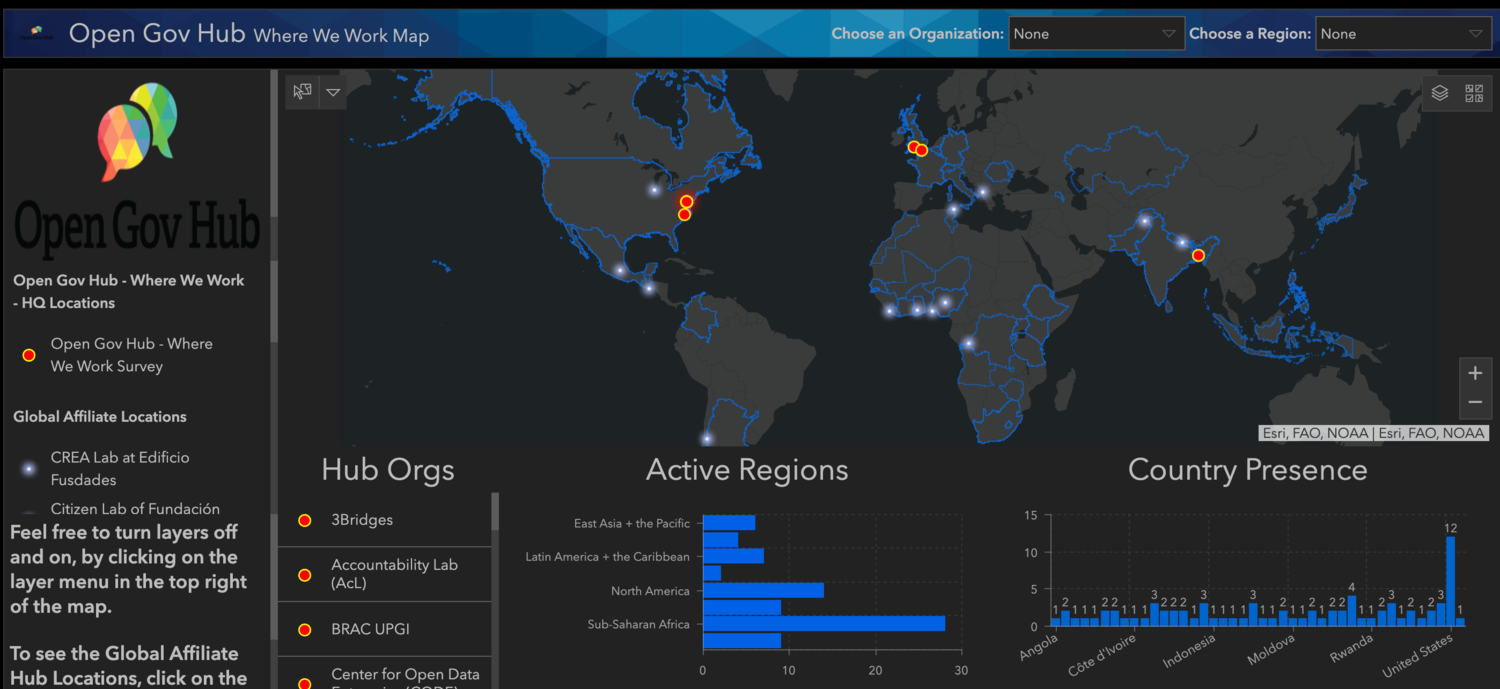
Task: Open the basemap gallery icon
Action: pos(1474,93)
